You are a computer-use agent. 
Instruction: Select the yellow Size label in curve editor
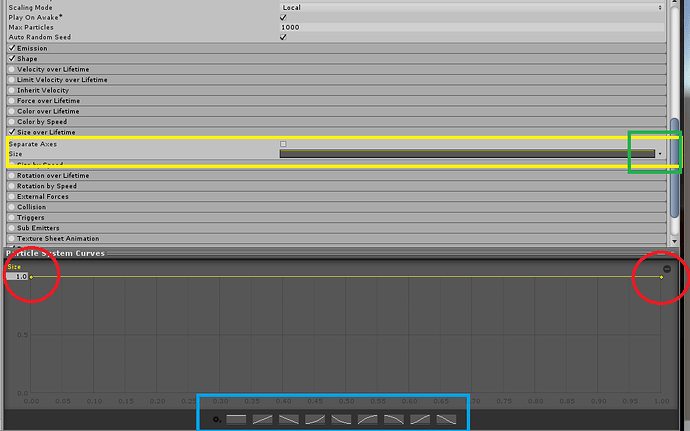click(14, 267)
